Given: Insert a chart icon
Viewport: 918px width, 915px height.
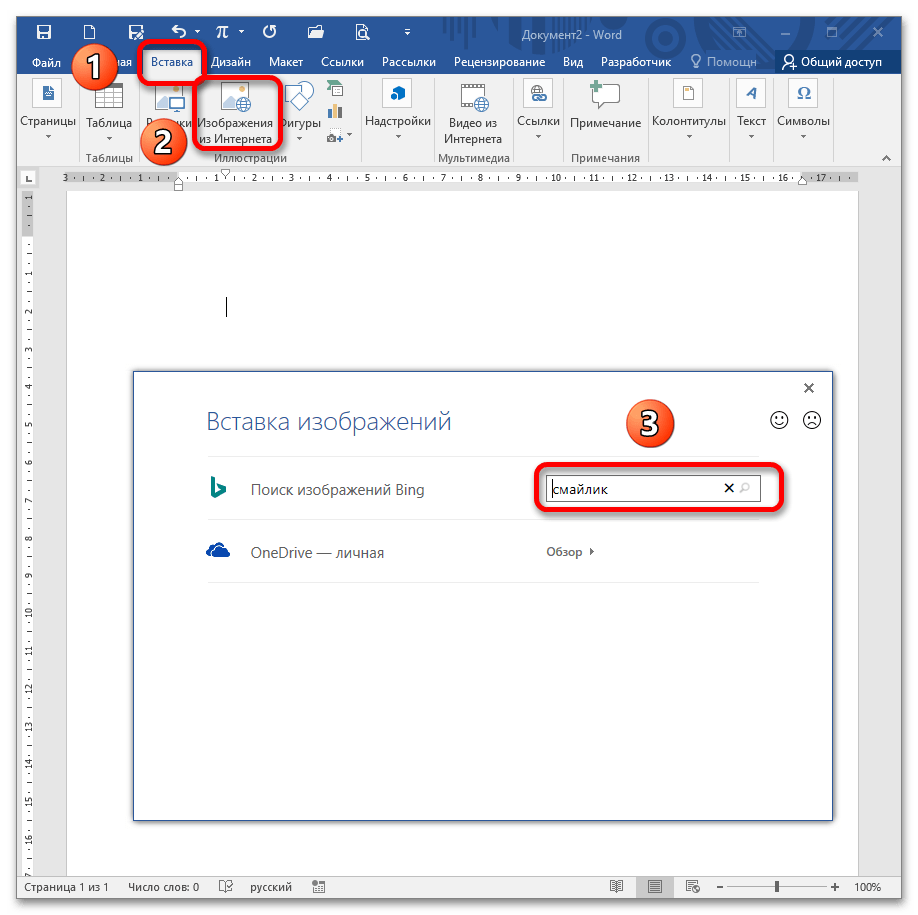Looking at the screenshot, I should (x=335, y=111).
